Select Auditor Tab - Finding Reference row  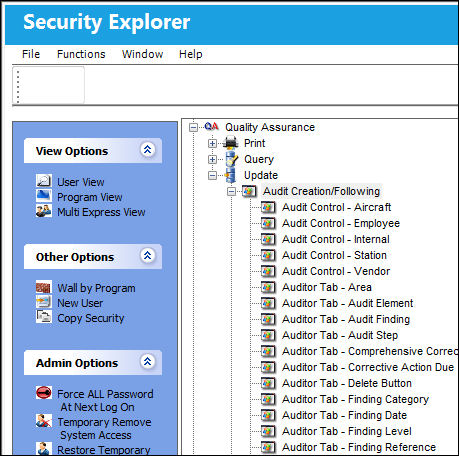tap(359, 447)
